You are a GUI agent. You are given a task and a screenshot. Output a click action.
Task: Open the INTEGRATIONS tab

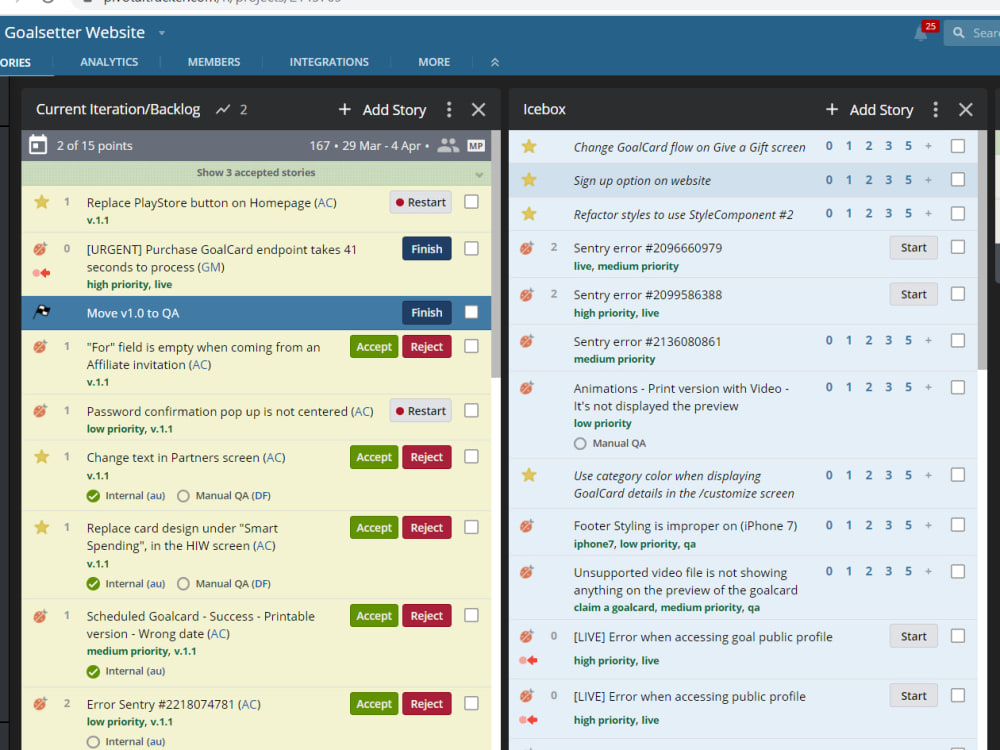329,62
